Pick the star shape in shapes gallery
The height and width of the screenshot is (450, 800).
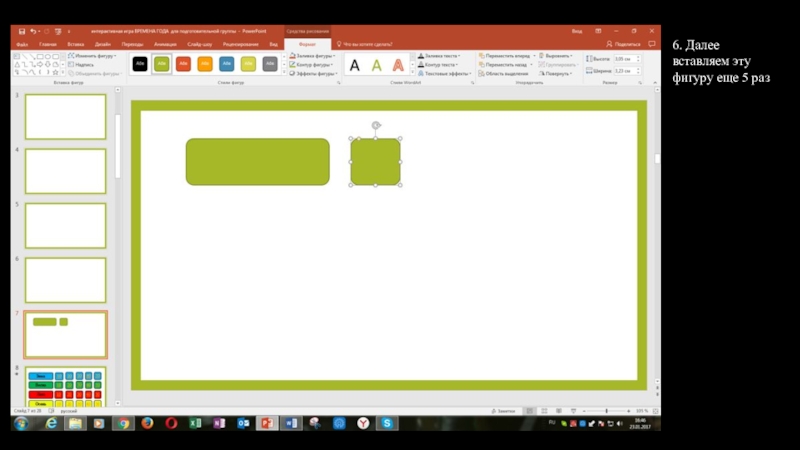tap(56, 72)
